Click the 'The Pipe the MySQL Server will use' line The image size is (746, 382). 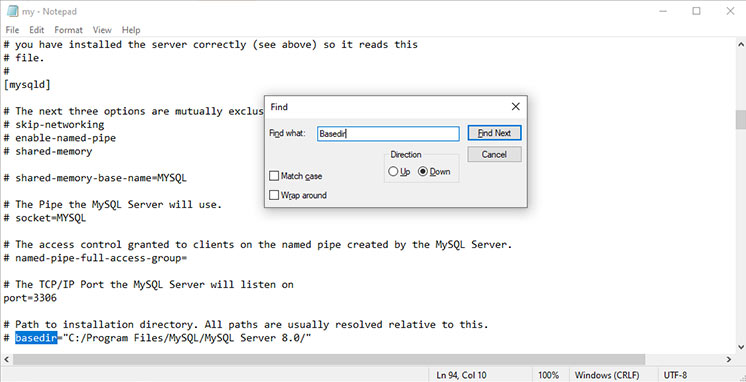tap(113, 205)
